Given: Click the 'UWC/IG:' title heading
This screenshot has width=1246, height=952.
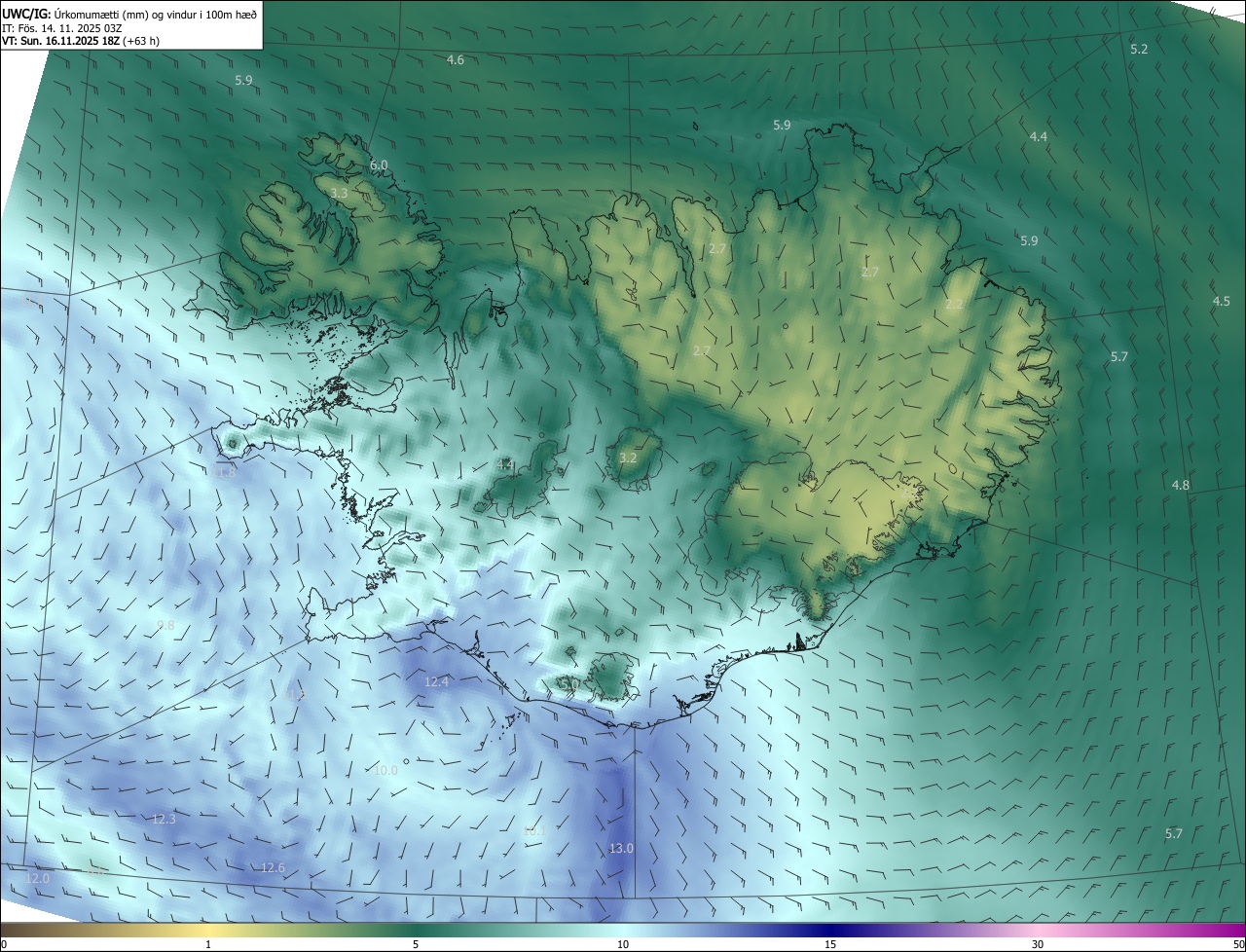Looking at the screenshot, I should [x=26, y=14].
